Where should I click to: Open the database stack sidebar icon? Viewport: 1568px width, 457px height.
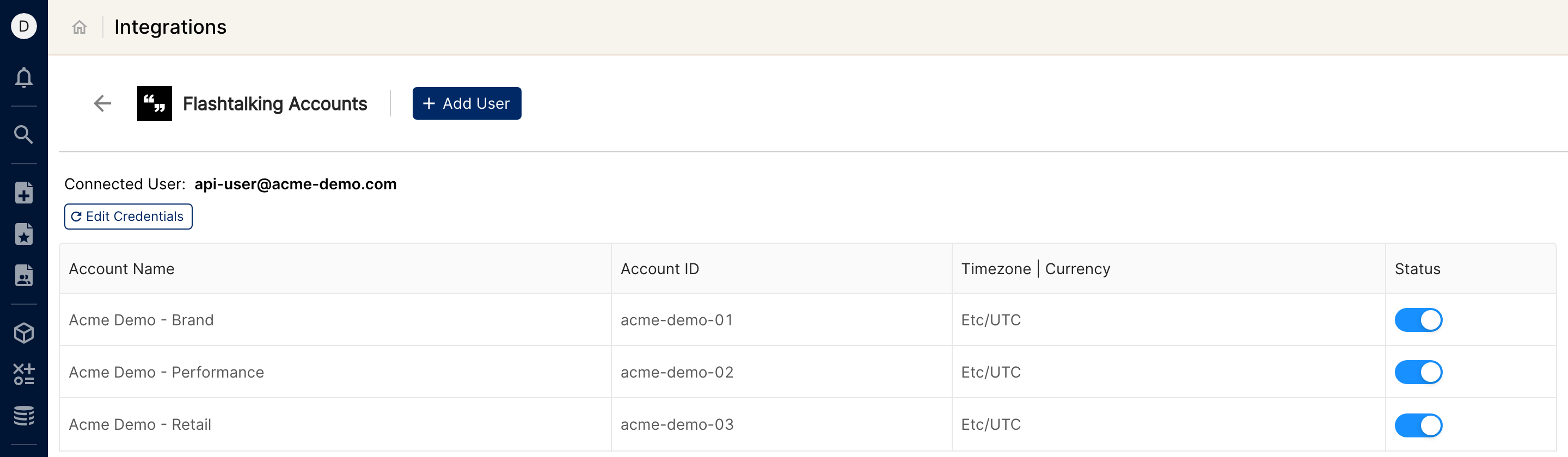pos(24,416)
